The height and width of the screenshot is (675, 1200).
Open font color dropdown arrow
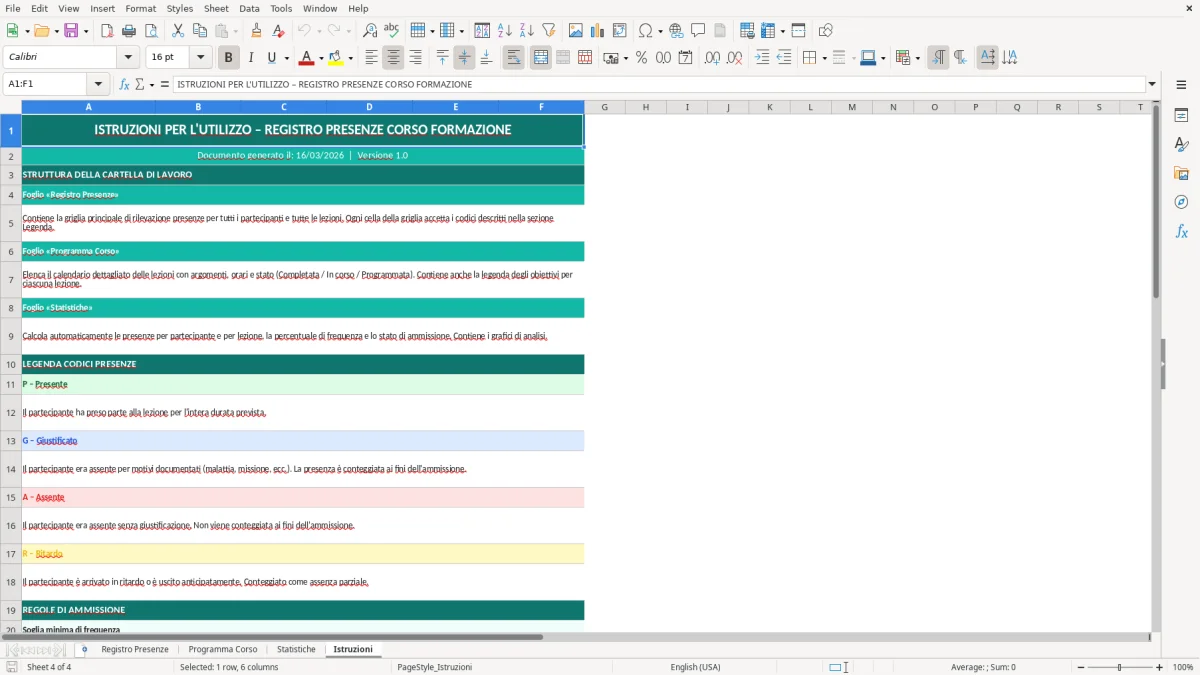tap(320, 58)
